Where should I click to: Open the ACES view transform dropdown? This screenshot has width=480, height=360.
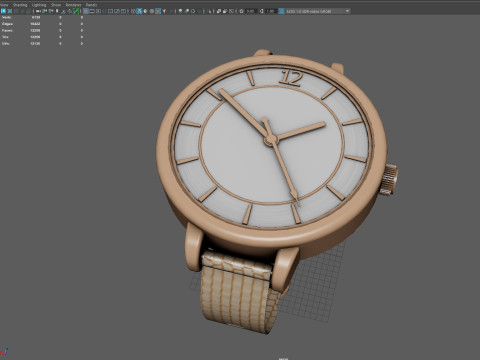(x=318, y=11)
